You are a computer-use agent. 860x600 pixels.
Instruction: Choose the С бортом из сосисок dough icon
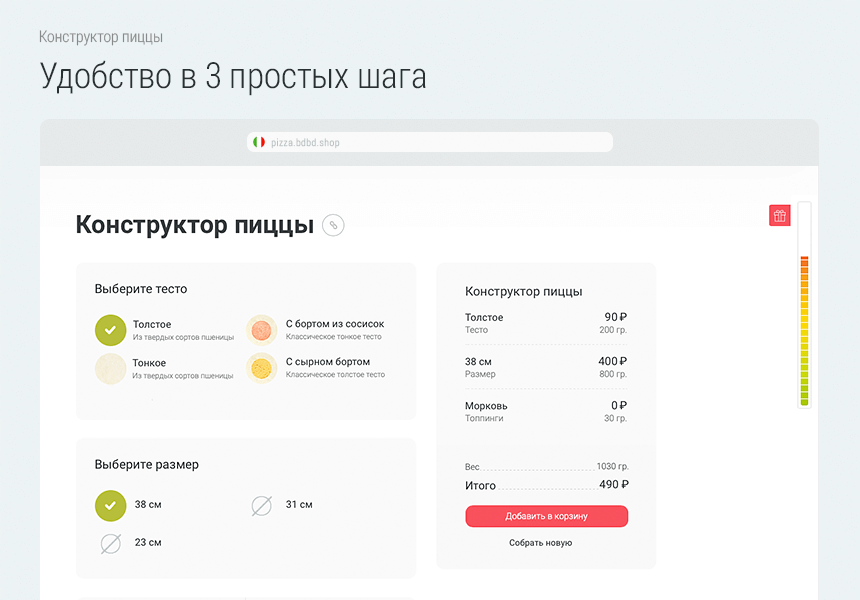pos(262,330)
